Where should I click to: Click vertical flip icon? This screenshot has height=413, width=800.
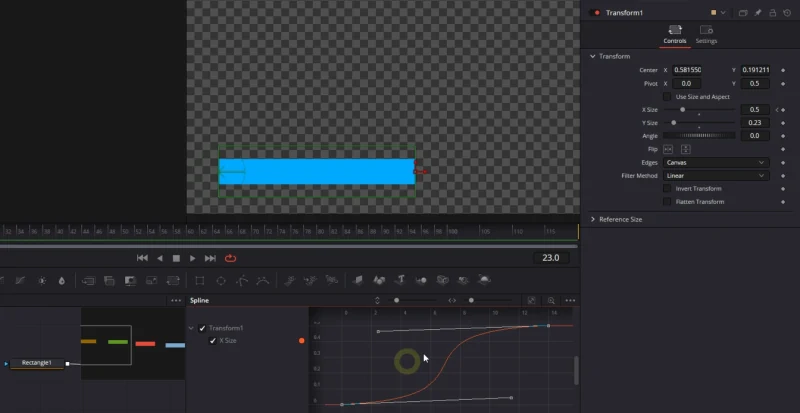coord(683,149)
